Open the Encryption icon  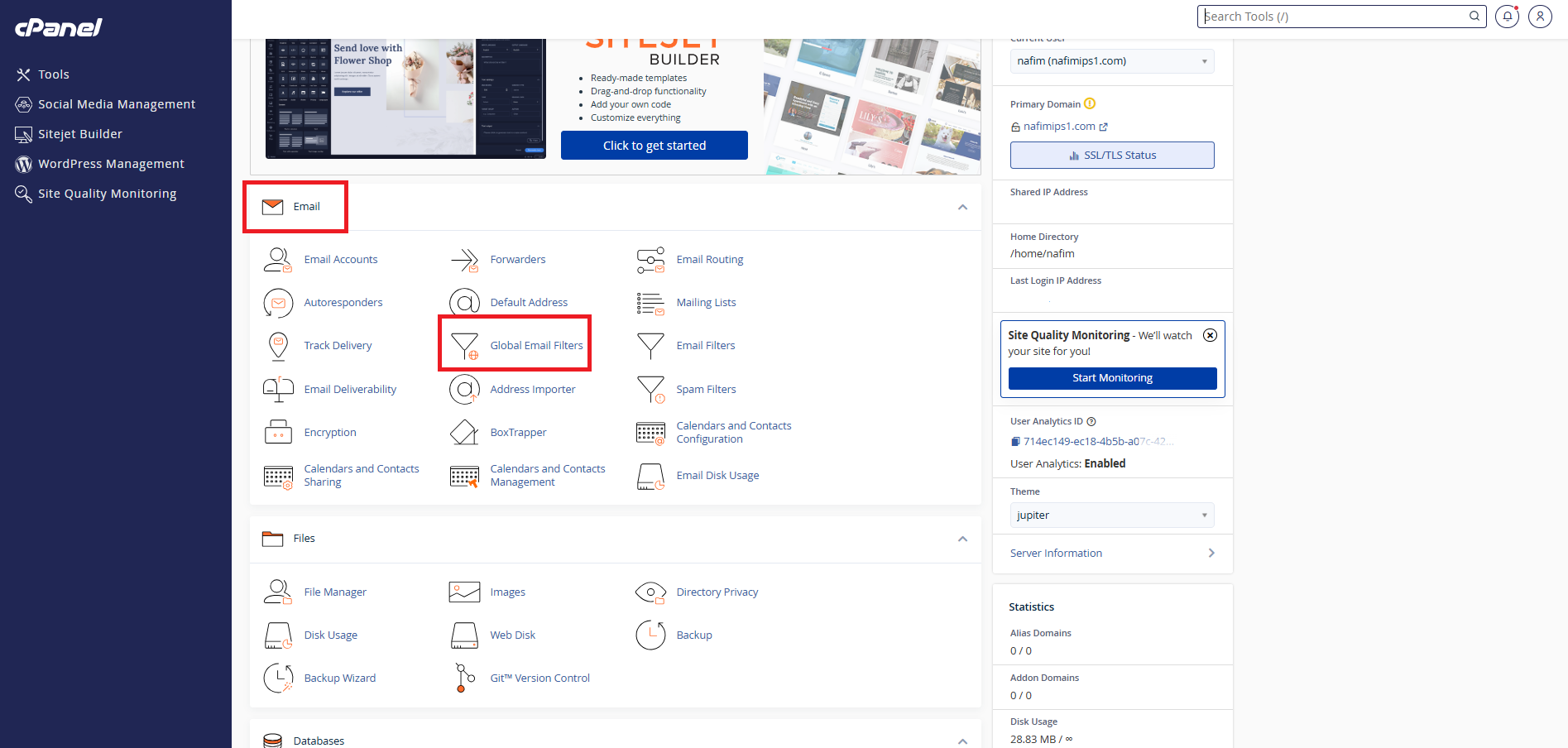[x=278, y=432]
